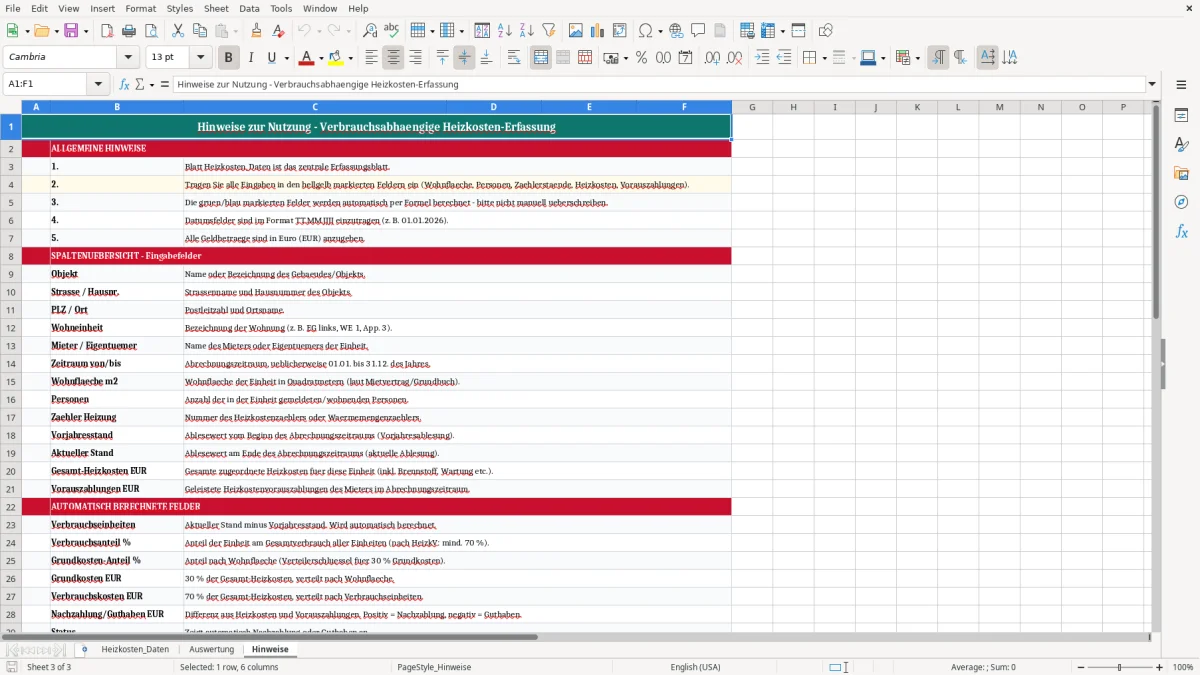Click the zoom slider in status bar
This screenshot has height=675, width=1200.
[x=1119, y=667]
